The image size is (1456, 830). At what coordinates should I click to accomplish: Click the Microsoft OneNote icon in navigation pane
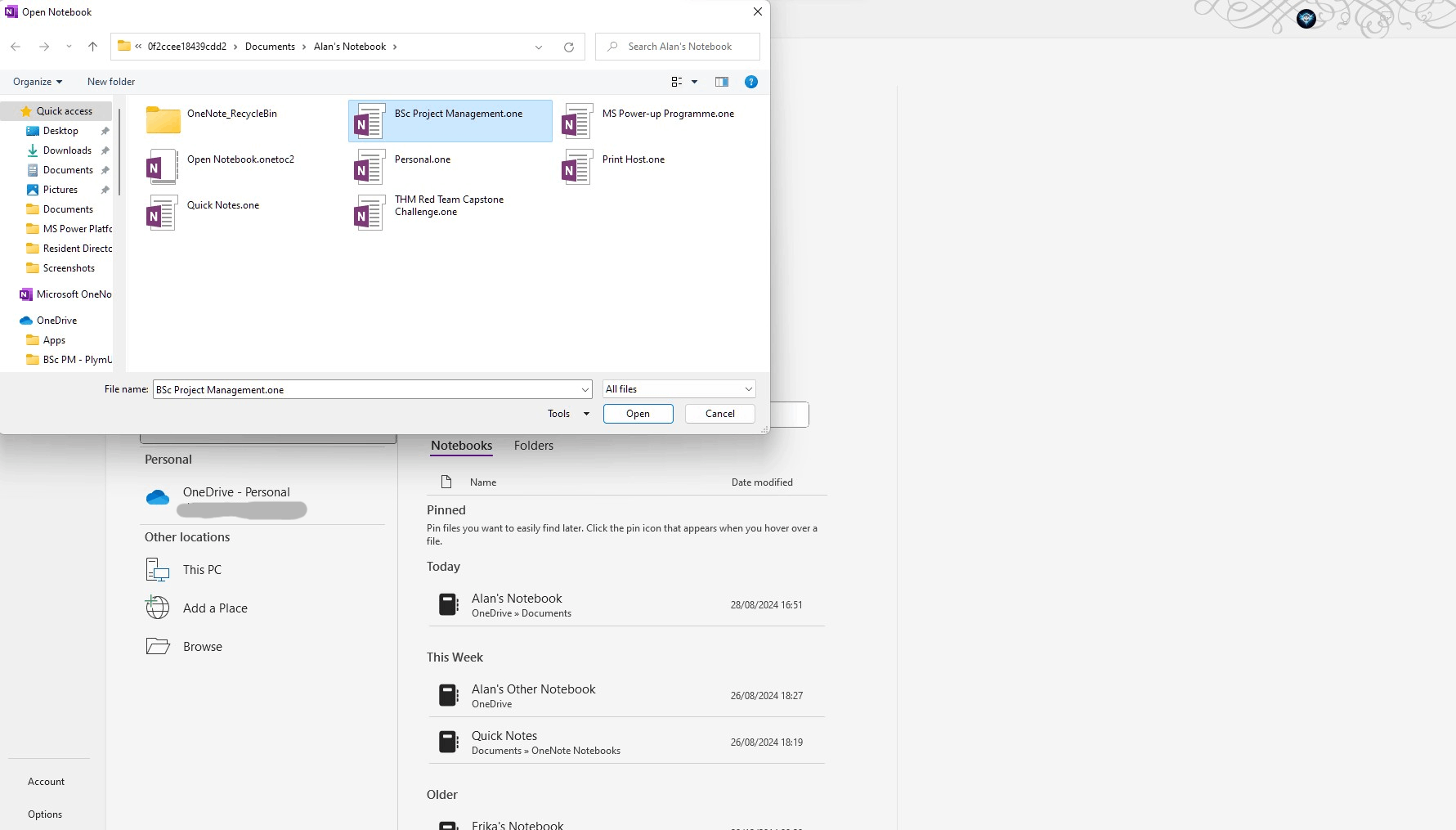click(x=26, y=294)
